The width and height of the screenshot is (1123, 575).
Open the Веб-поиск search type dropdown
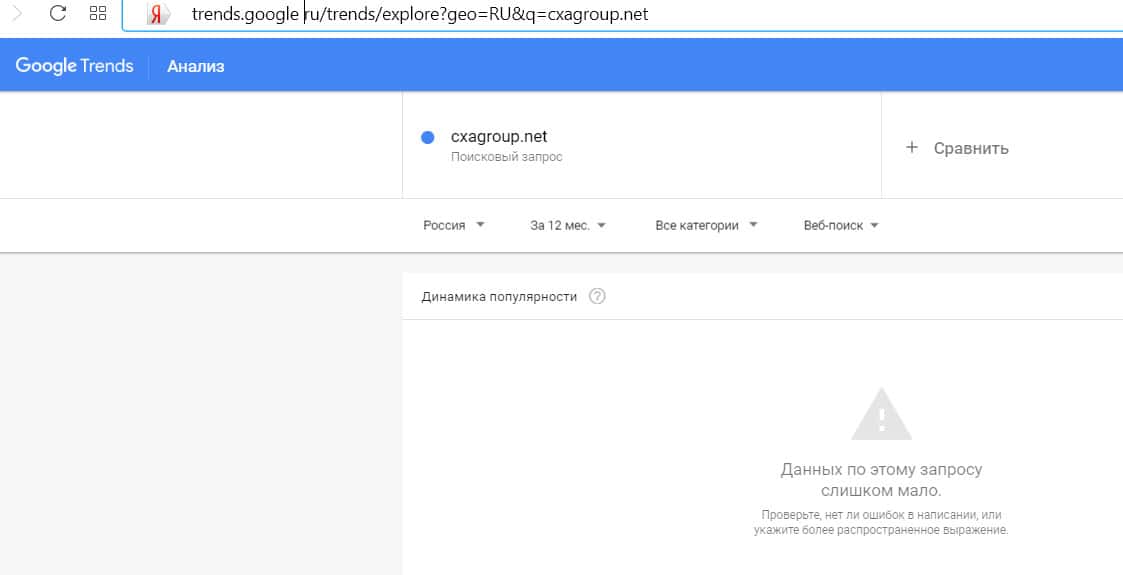coord(841,225)
